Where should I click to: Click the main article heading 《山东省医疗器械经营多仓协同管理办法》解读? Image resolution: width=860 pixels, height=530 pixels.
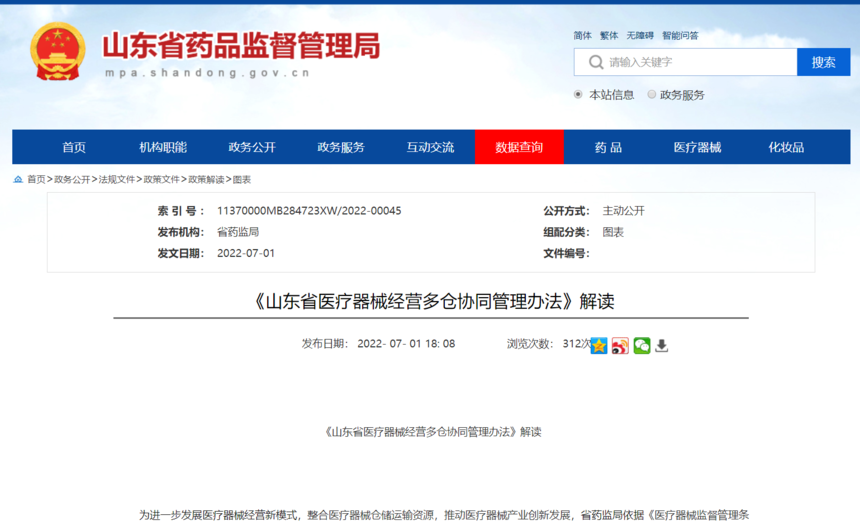pyautogui.click(x=432, y=301)
